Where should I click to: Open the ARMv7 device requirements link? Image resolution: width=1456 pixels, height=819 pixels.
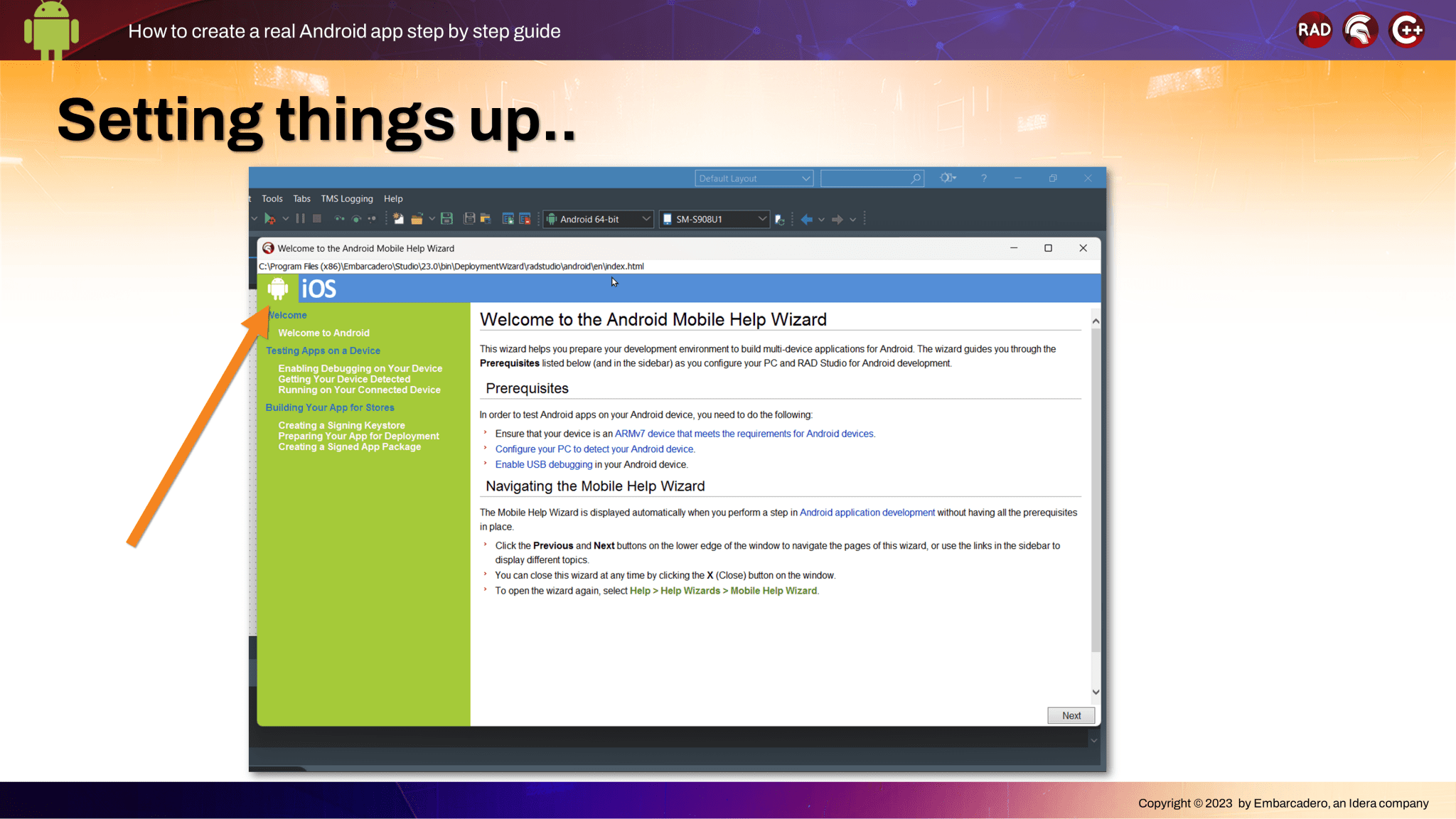click(744, 434)
